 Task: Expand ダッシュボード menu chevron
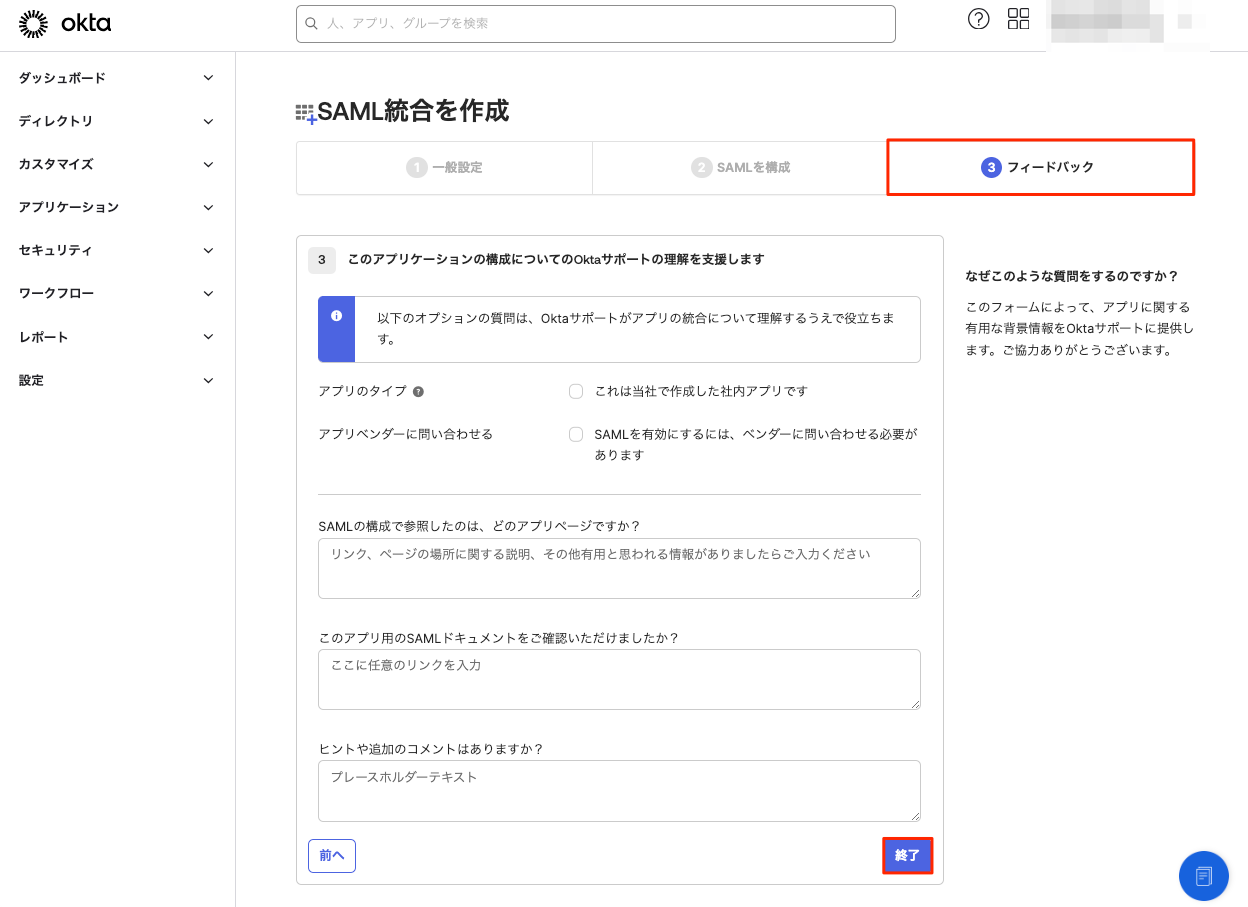tap(208, 78)
